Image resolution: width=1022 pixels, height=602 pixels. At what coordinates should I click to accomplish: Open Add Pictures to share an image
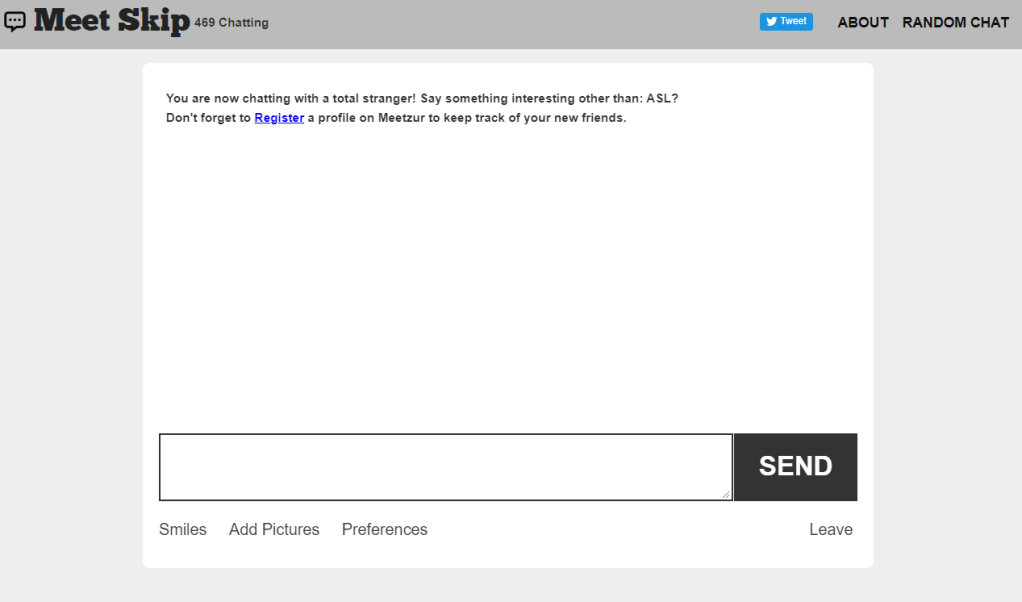tap(274, 529)
